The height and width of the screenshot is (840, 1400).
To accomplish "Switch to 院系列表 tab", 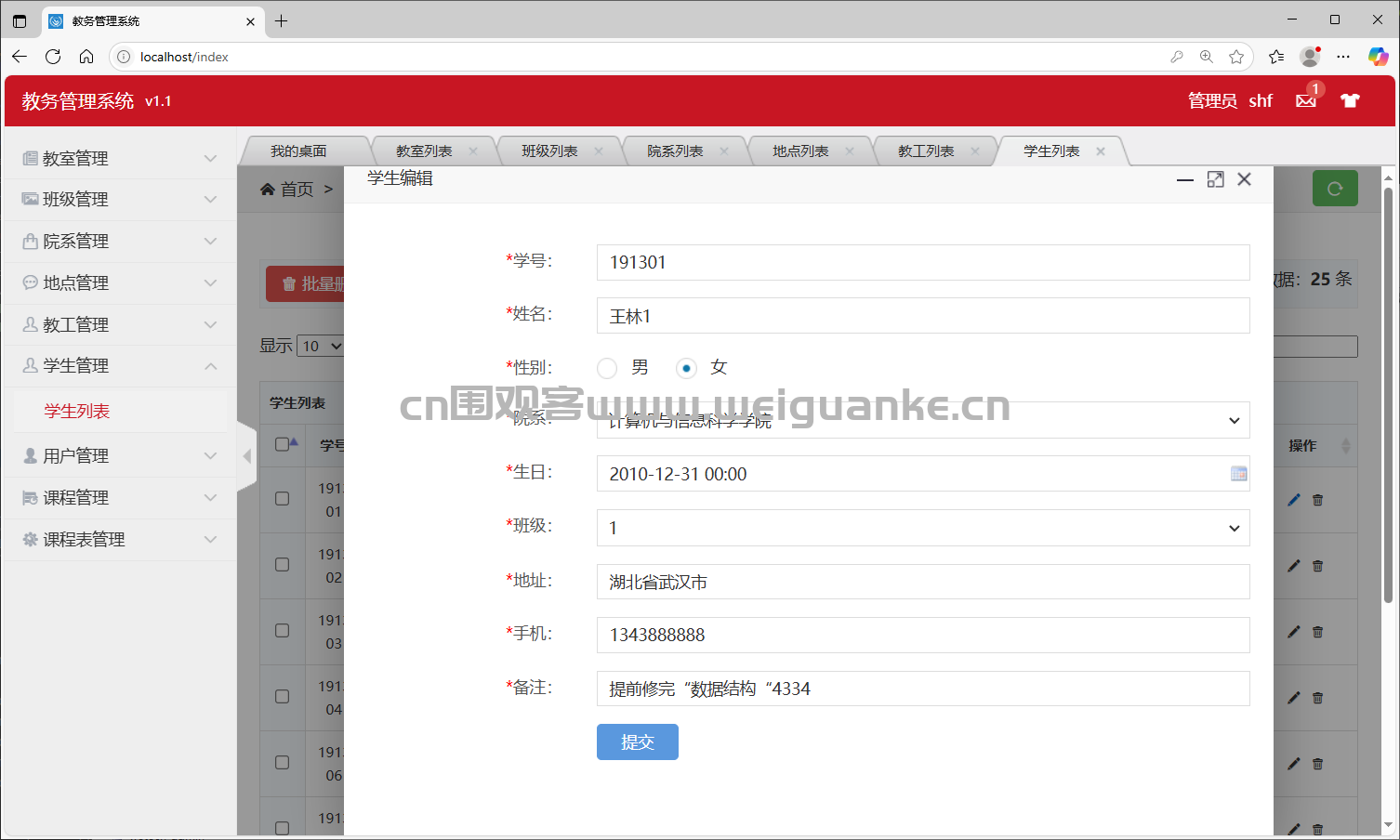I will tap(675, 151).
